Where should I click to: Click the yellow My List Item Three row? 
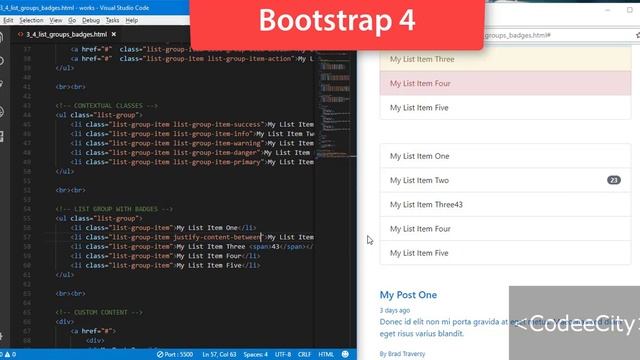point(505,59)
